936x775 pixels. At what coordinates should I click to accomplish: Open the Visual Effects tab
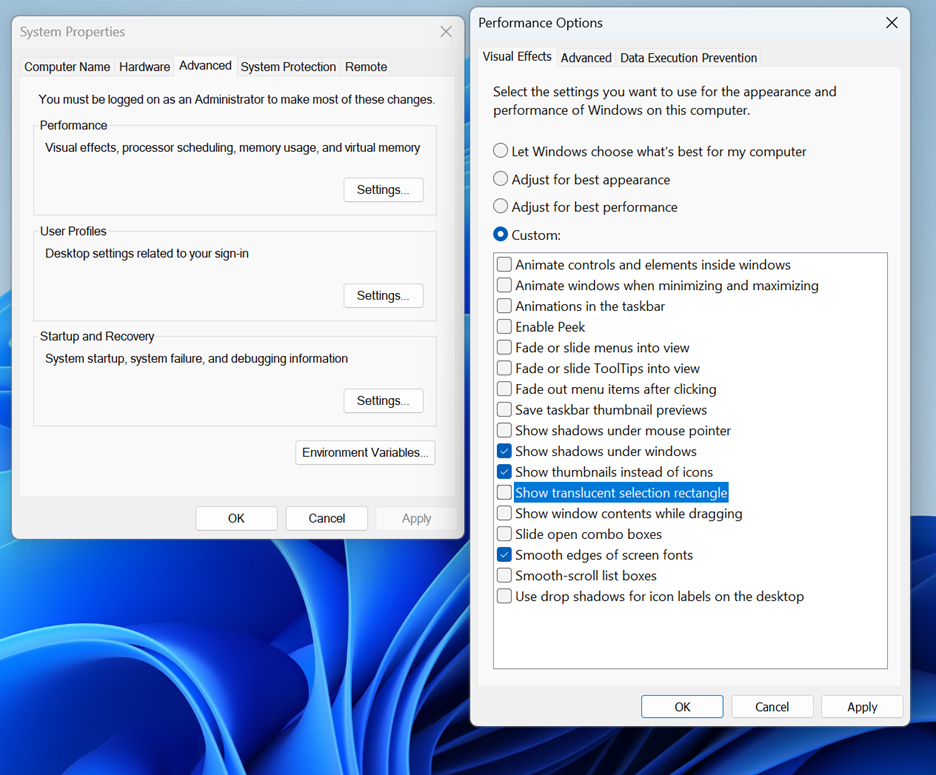point(517,57)
